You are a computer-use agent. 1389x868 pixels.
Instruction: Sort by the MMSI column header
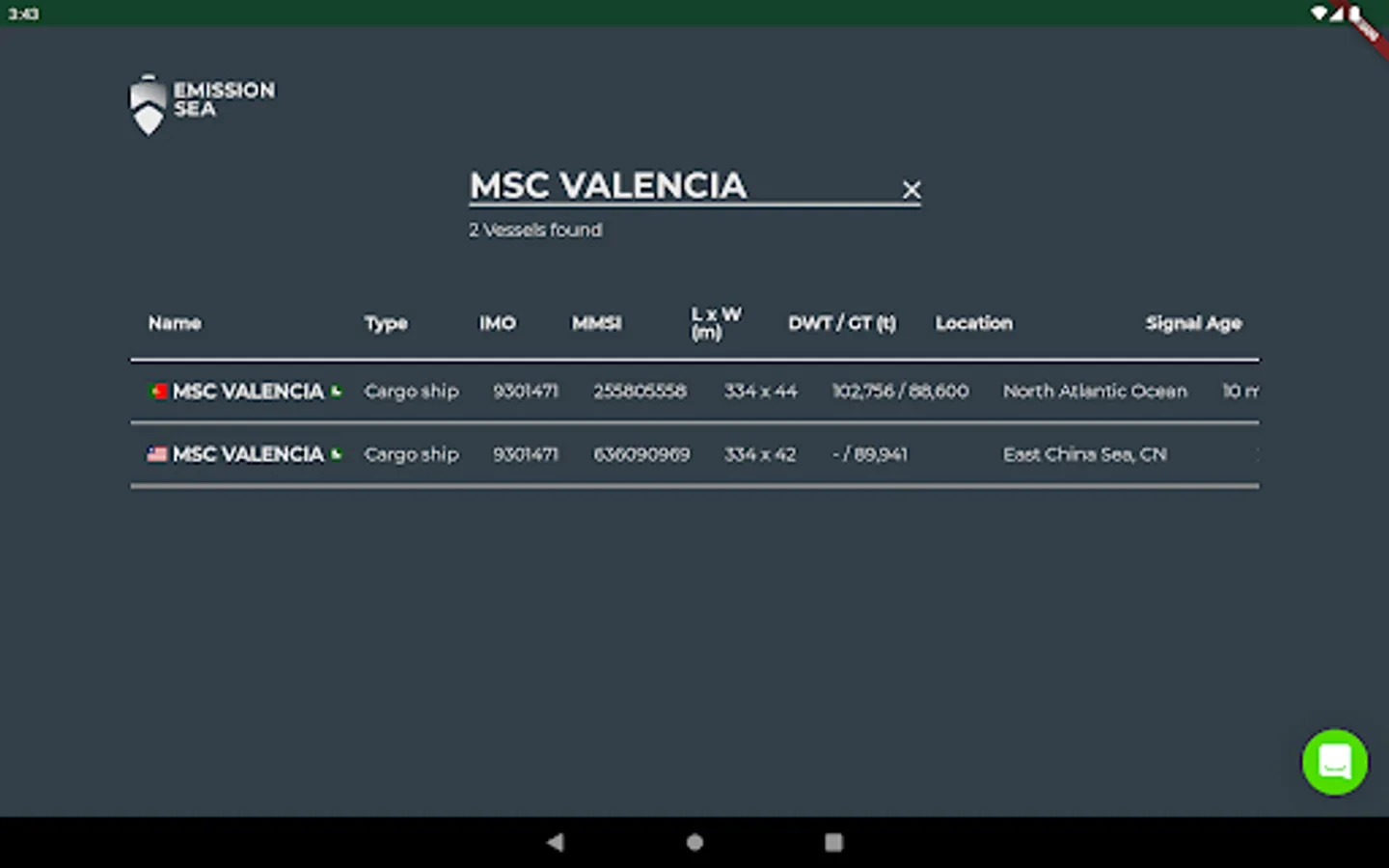click(596, 323)
